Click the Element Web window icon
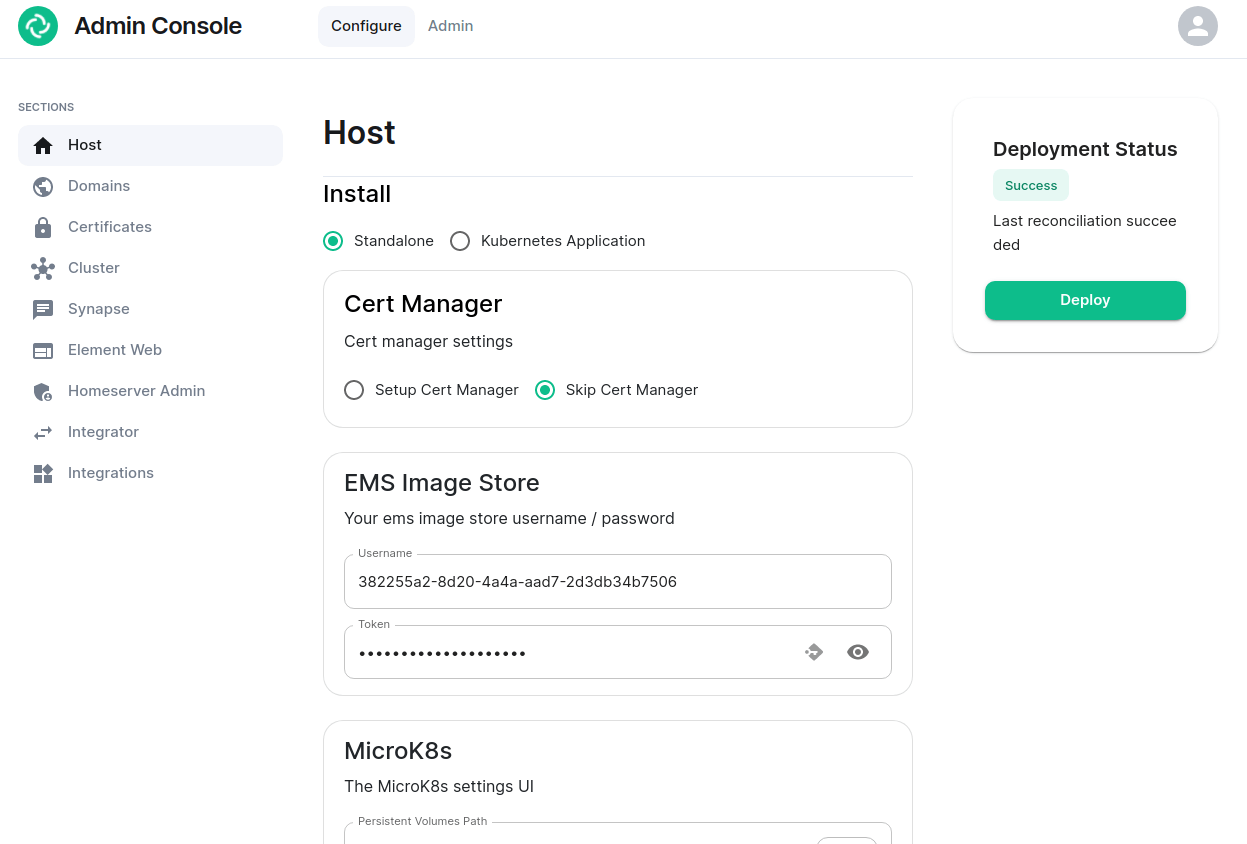 [x=43, y=351]
